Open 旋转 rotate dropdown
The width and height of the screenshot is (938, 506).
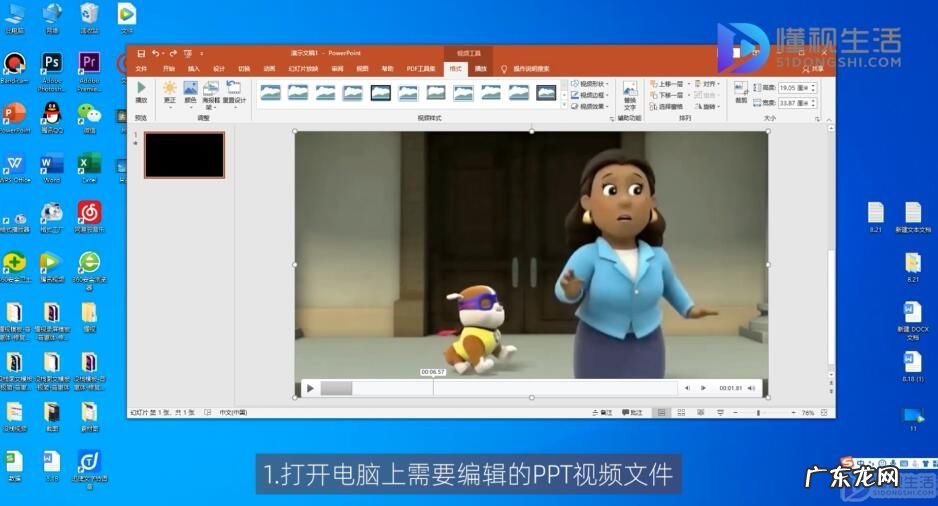tap(708, 106)
